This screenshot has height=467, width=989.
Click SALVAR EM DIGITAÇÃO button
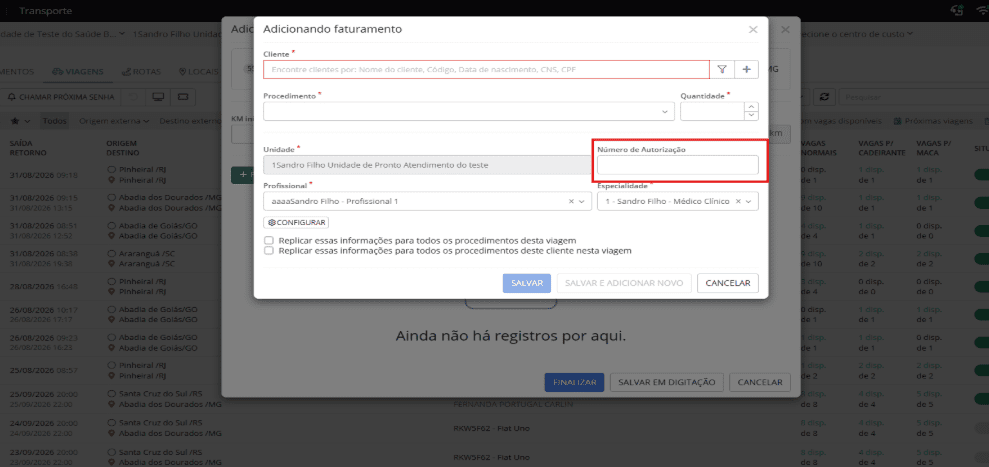(x=667, y=382)
